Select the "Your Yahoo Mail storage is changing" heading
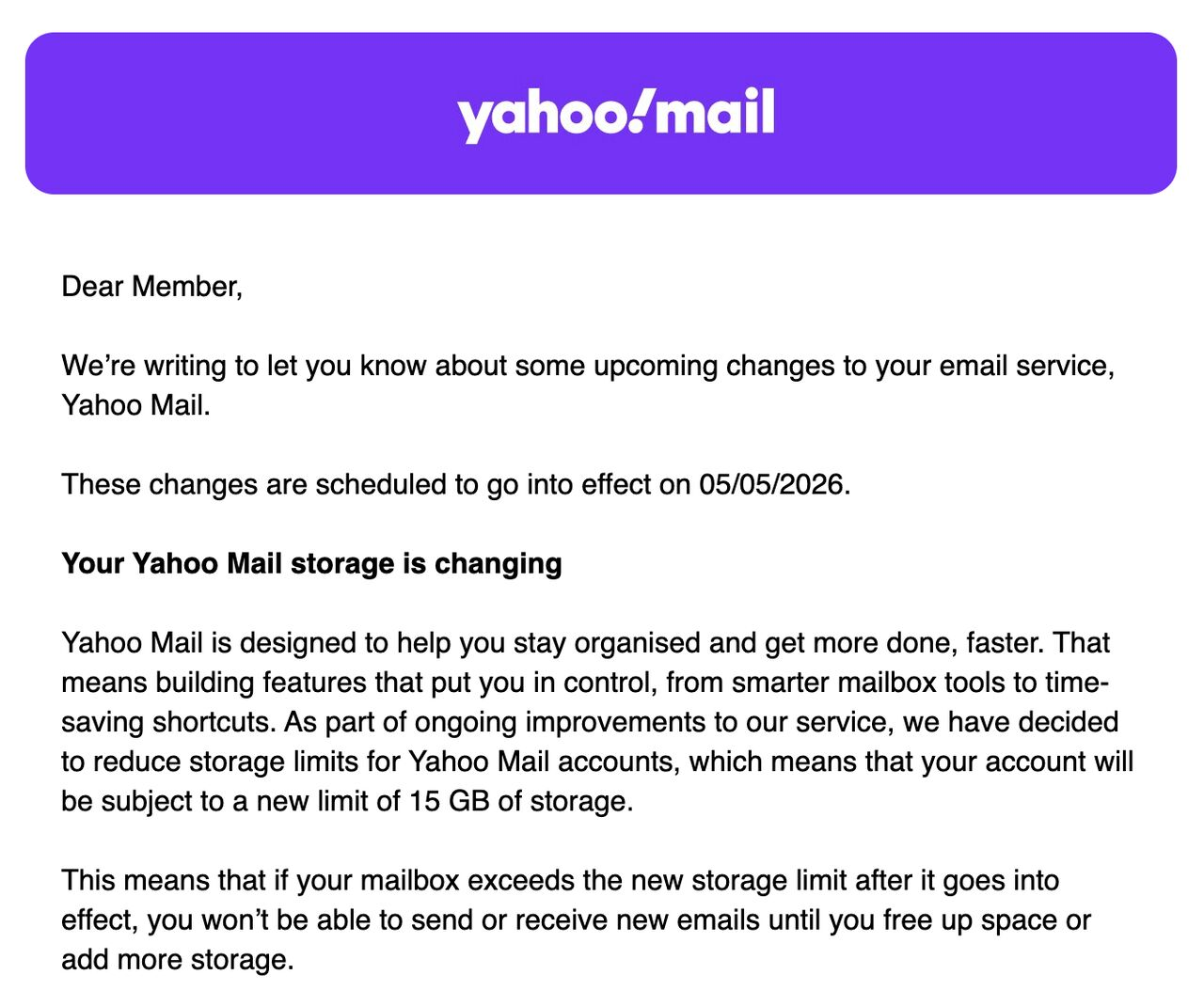The height and width of the screenshot is (1006, 1204). pyautogui.click(x=311, y=563)
